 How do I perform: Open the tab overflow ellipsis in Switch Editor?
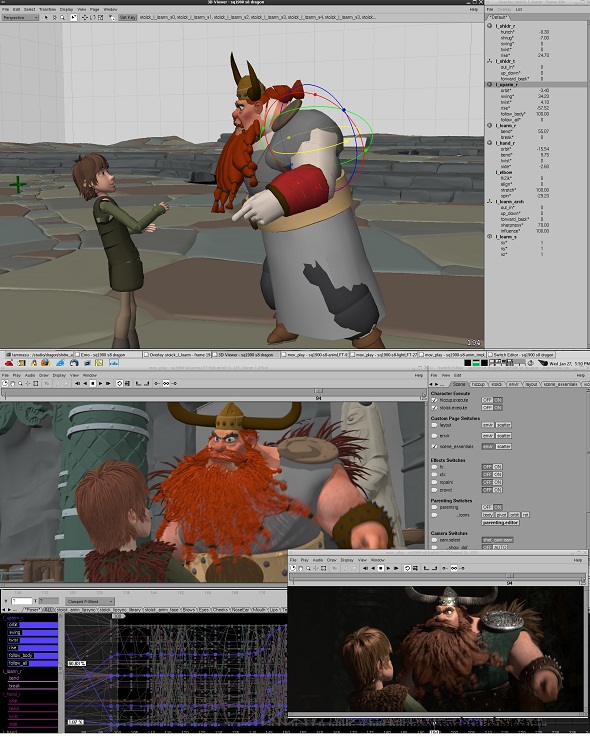click(x=443, y=384)
